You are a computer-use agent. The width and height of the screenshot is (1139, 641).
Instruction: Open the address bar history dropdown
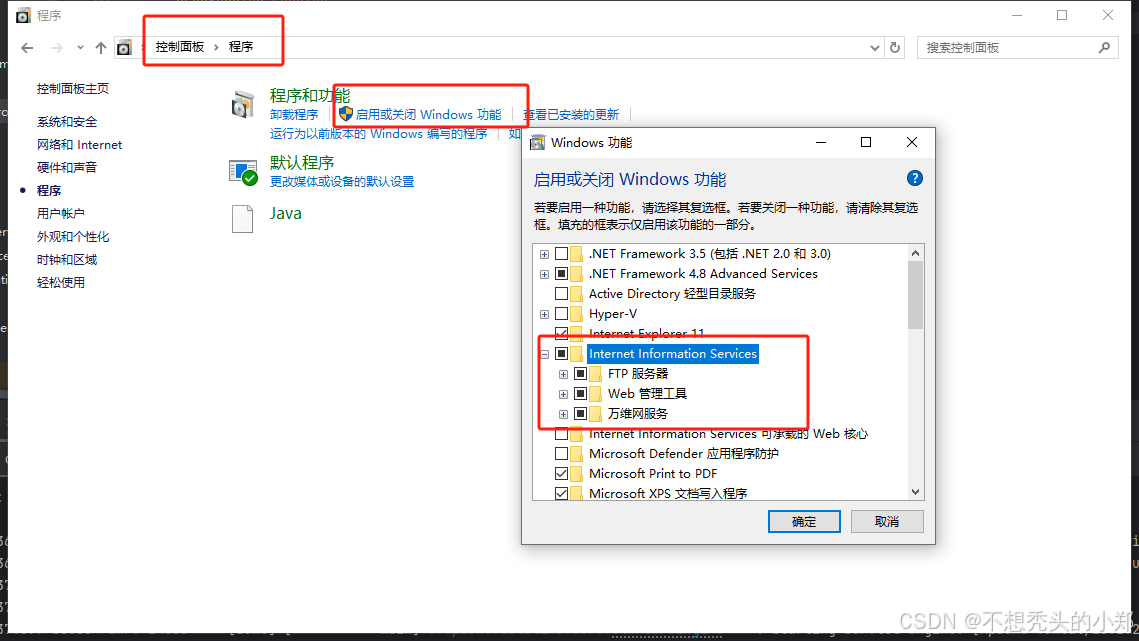875,48
